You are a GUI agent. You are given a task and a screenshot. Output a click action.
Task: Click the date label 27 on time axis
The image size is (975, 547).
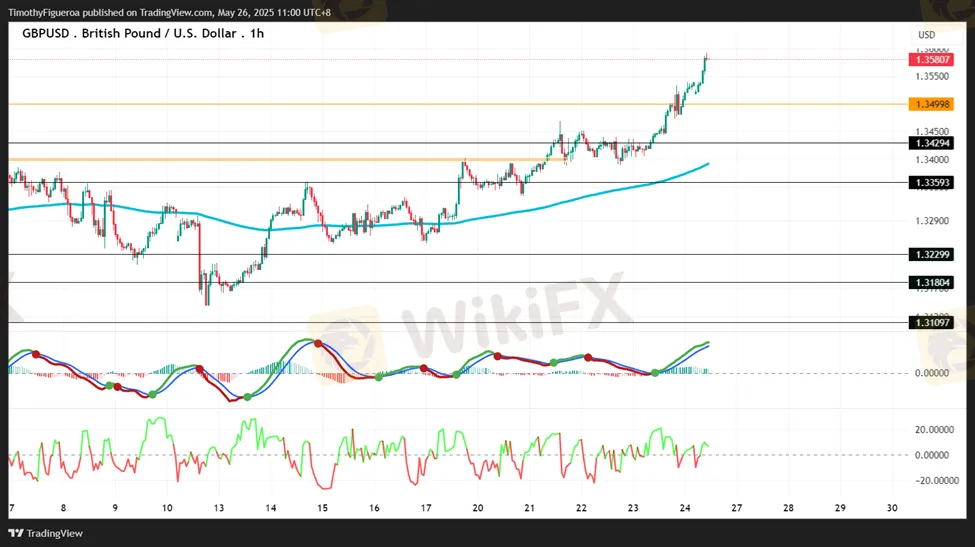coord(736,508)
